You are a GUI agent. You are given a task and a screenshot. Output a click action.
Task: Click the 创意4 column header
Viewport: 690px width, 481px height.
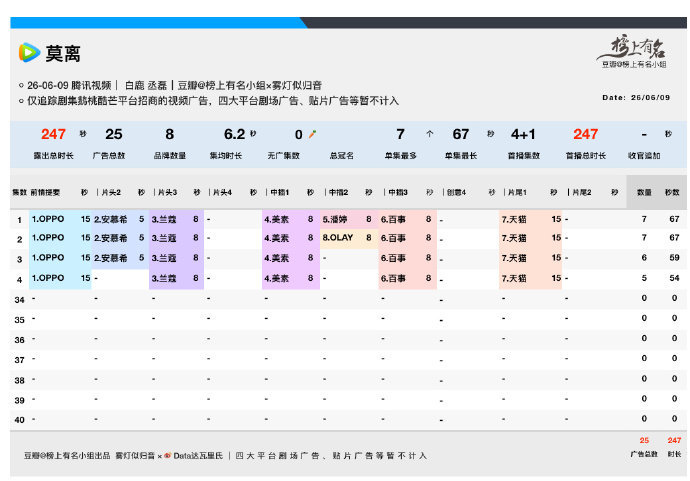click(457, 192)
